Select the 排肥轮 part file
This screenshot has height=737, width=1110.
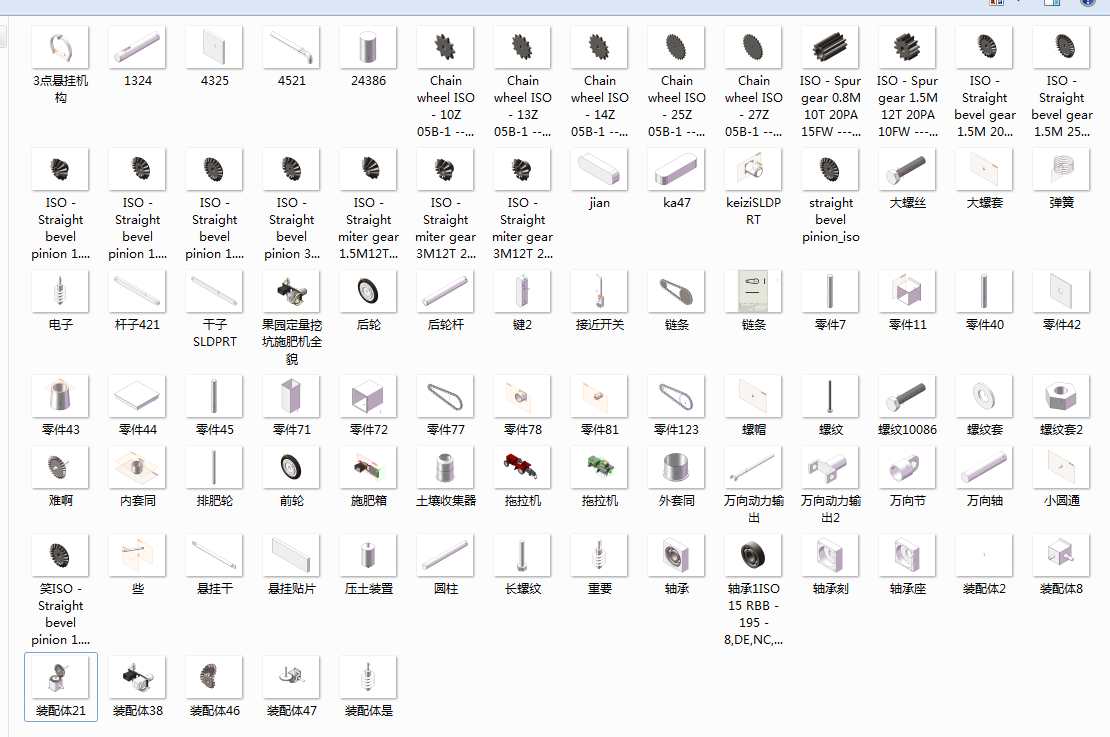click(214, 468)
